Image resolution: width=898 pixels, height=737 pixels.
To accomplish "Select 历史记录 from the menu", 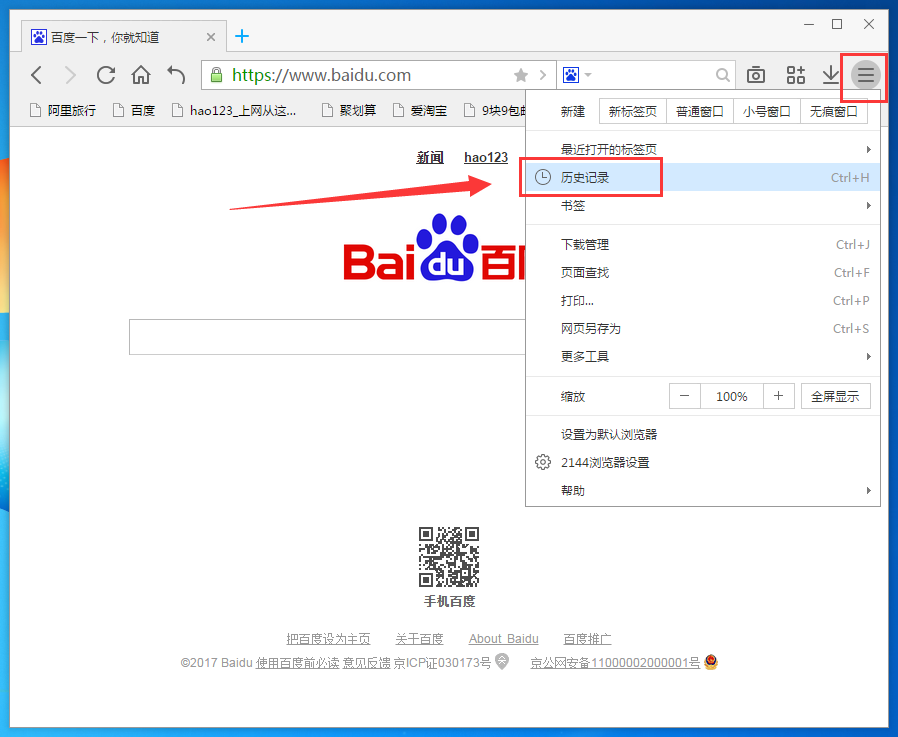I will tap(585, 177).
